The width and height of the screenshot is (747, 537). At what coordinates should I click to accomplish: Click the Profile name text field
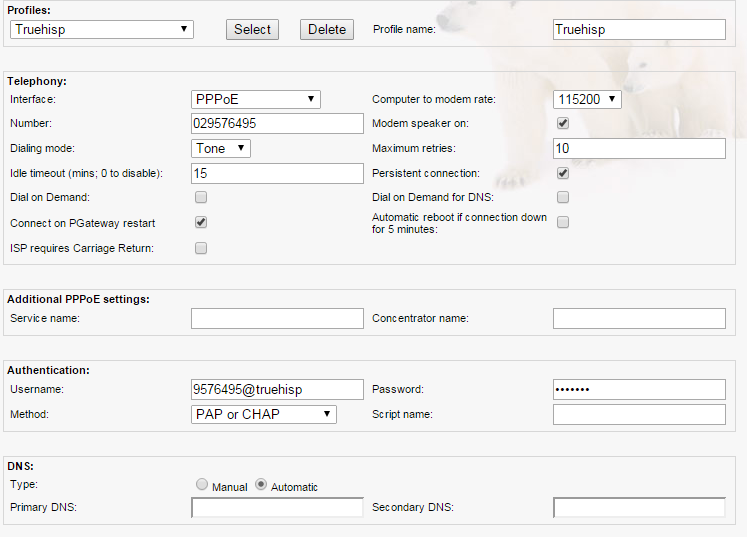click(639, 29)
